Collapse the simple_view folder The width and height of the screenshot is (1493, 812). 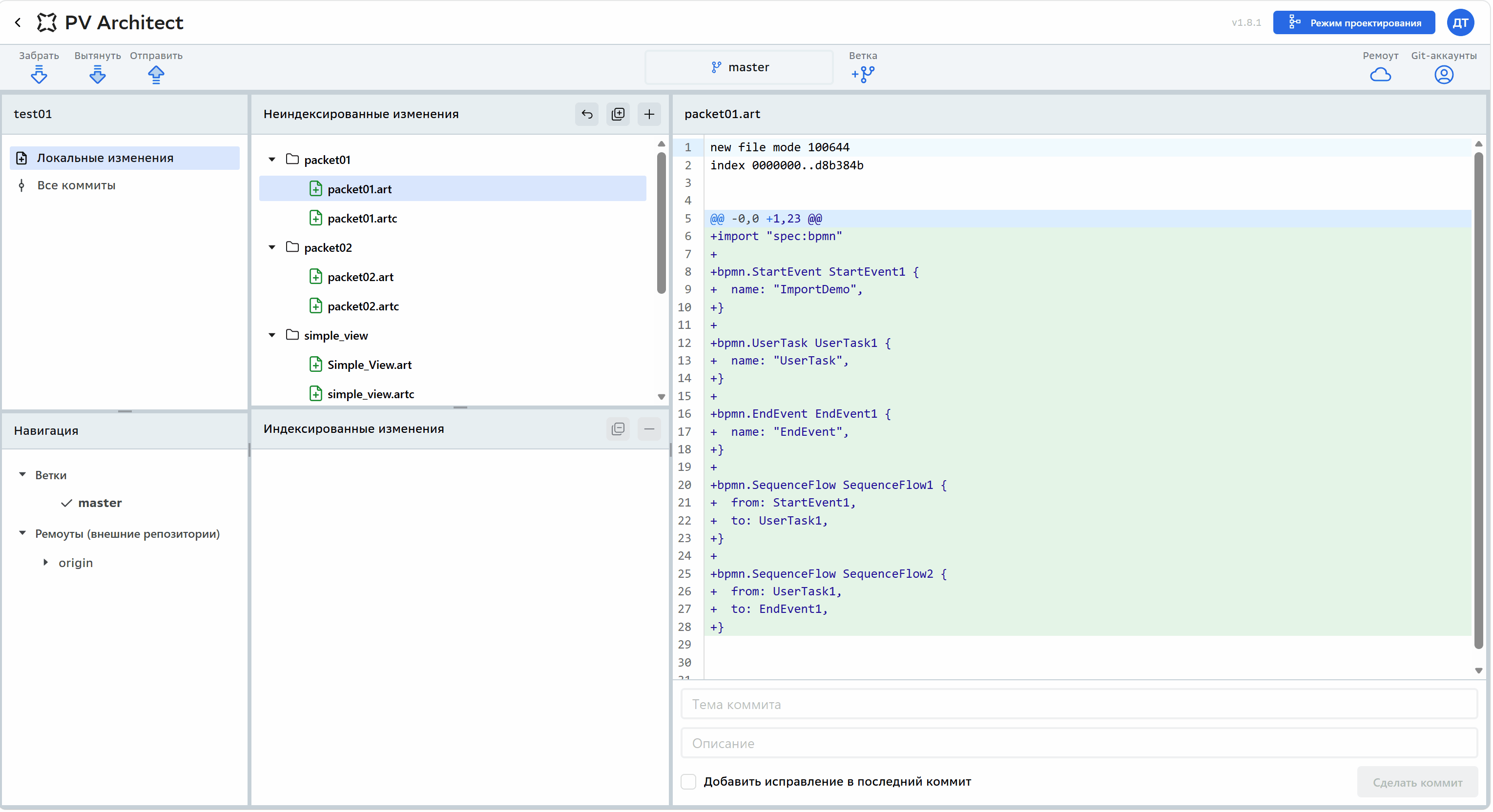pos(271,335)
